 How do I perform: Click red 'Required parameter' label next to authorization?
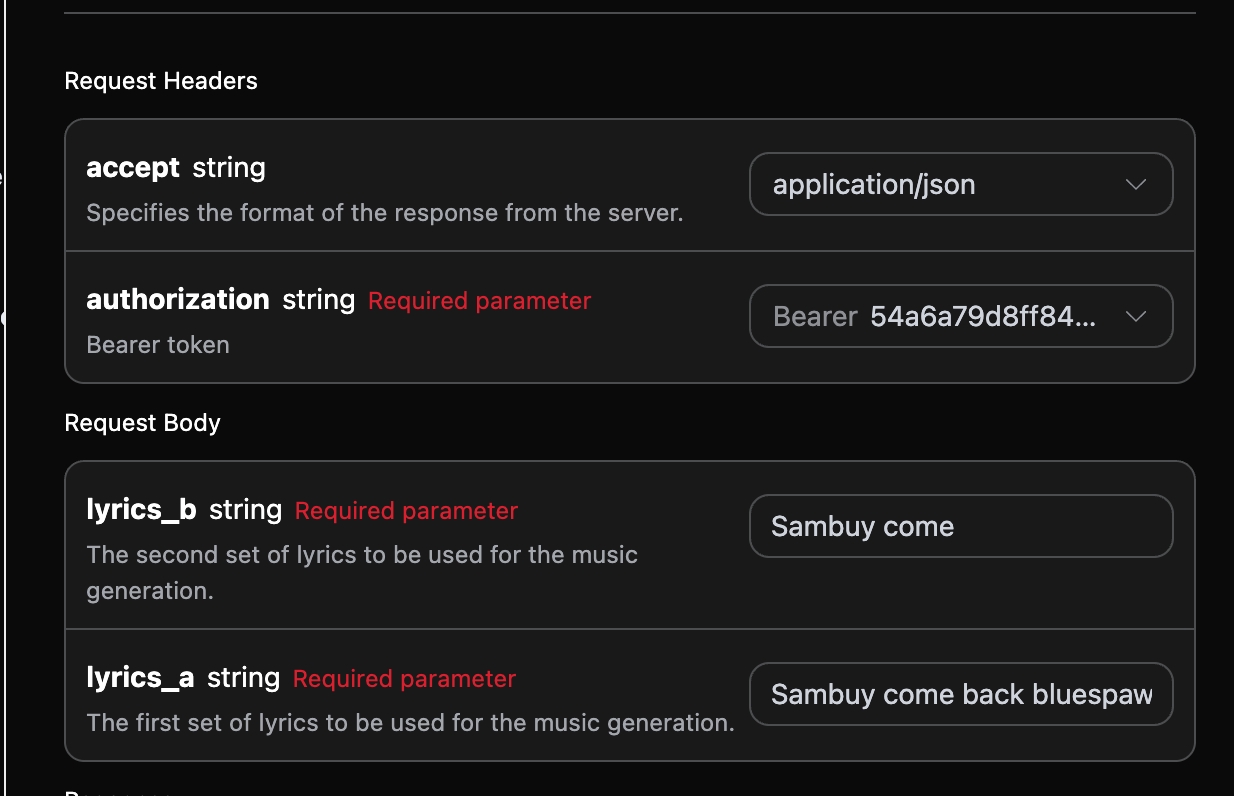[479, 301]
